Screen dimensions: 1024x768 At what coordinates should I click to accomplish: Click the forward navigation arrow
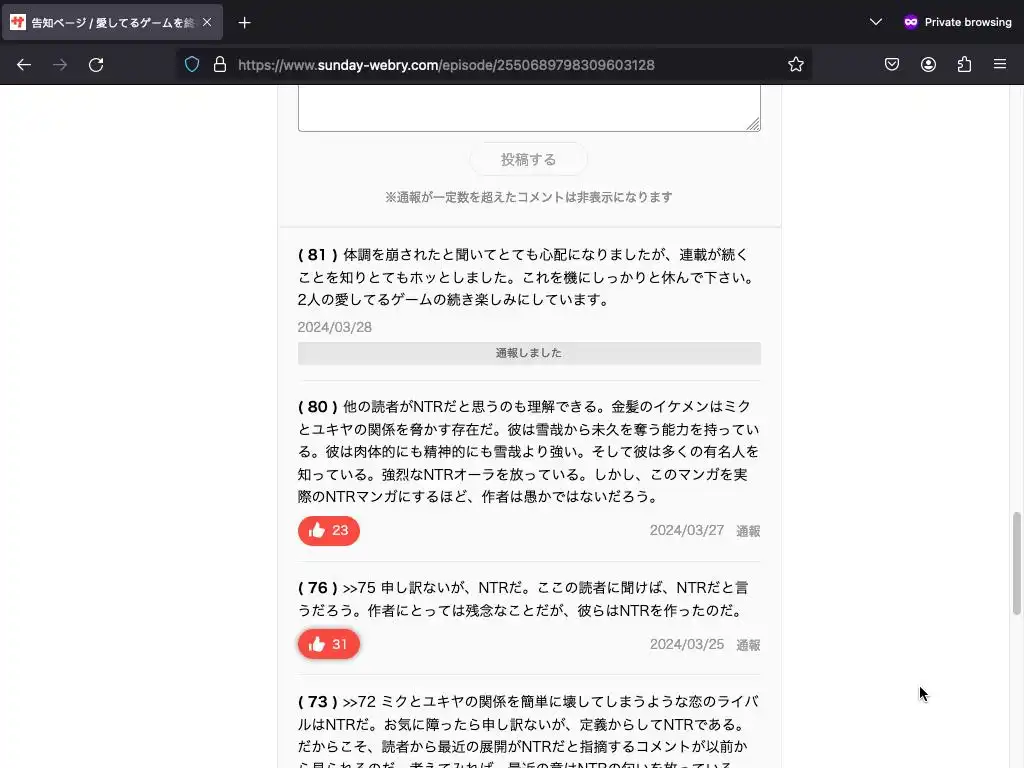(x=60, y=65)
